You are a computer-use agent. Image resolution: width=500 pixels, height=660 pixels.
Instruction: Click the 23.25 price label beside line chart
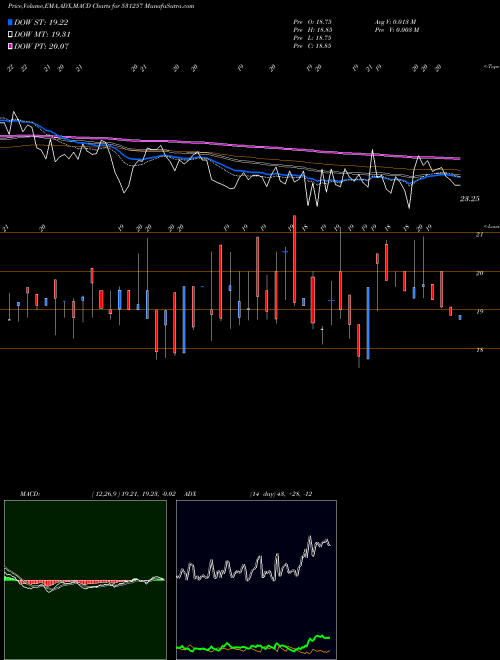pyautogui.click(x=469, y=199)
